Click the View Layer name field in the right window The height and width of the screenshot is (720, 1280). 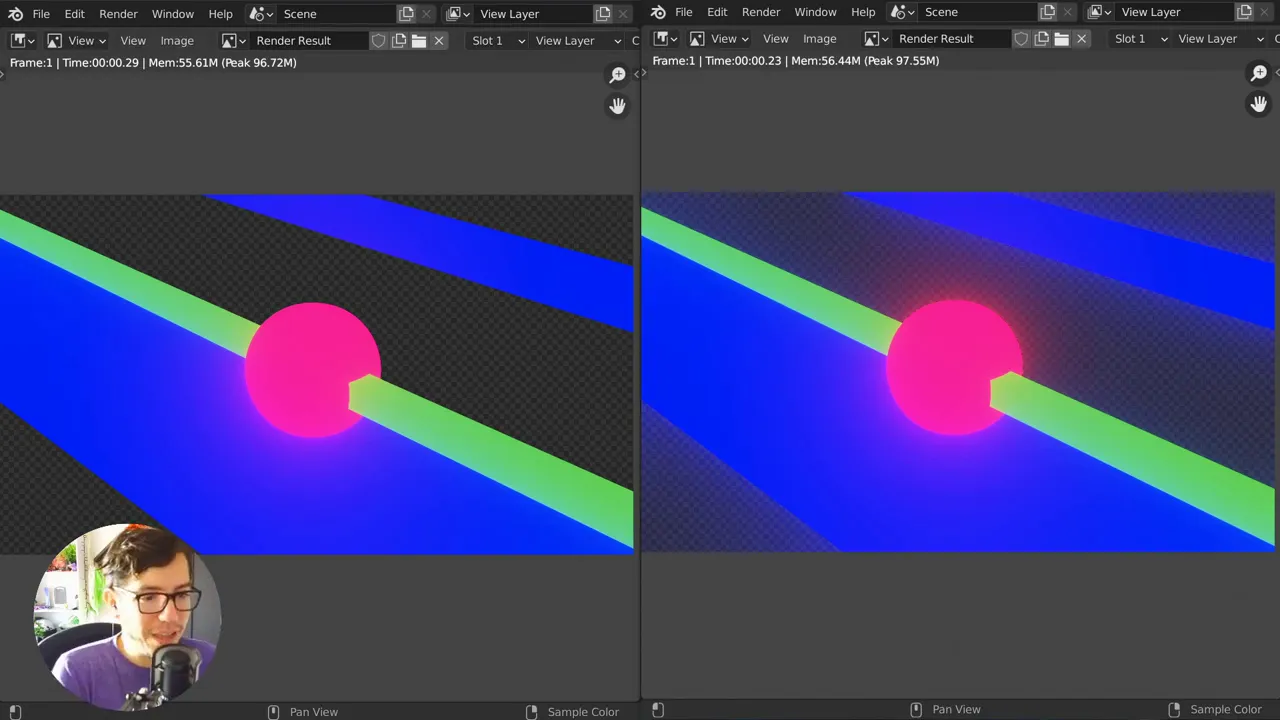[x=1176, y=12]
